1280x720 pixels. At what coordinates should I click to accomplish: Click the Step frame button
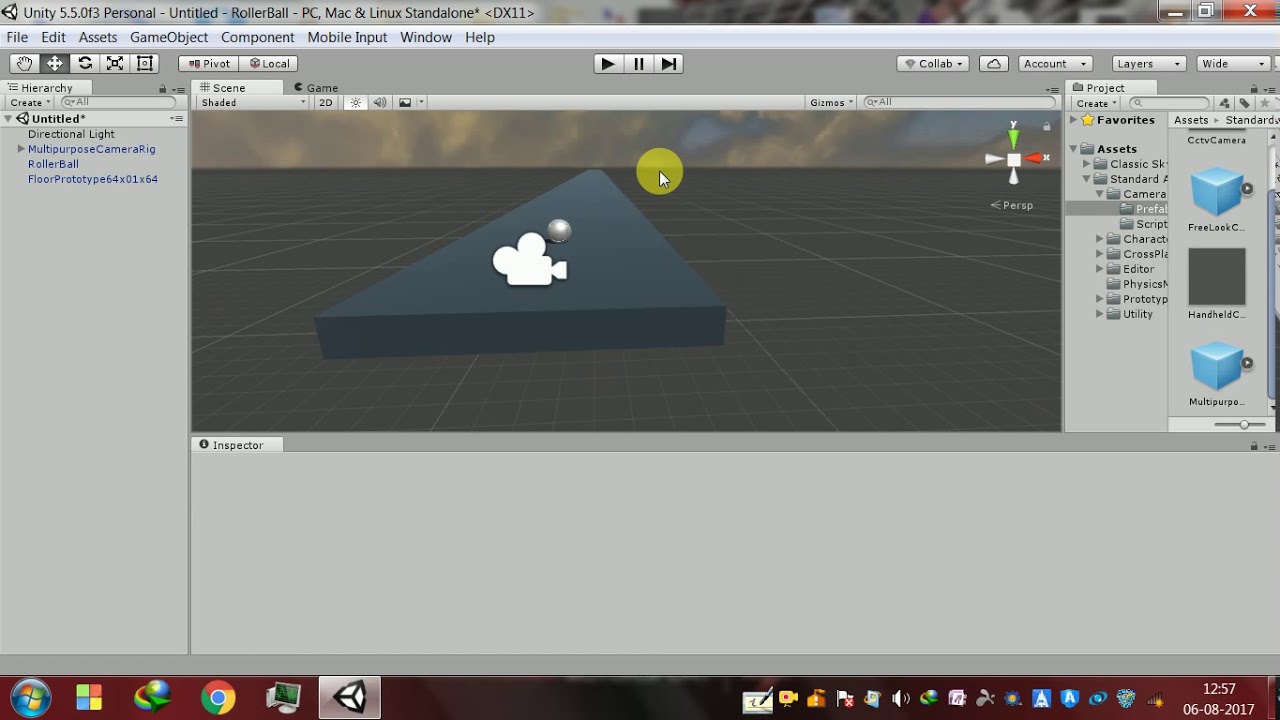[669, 63]
